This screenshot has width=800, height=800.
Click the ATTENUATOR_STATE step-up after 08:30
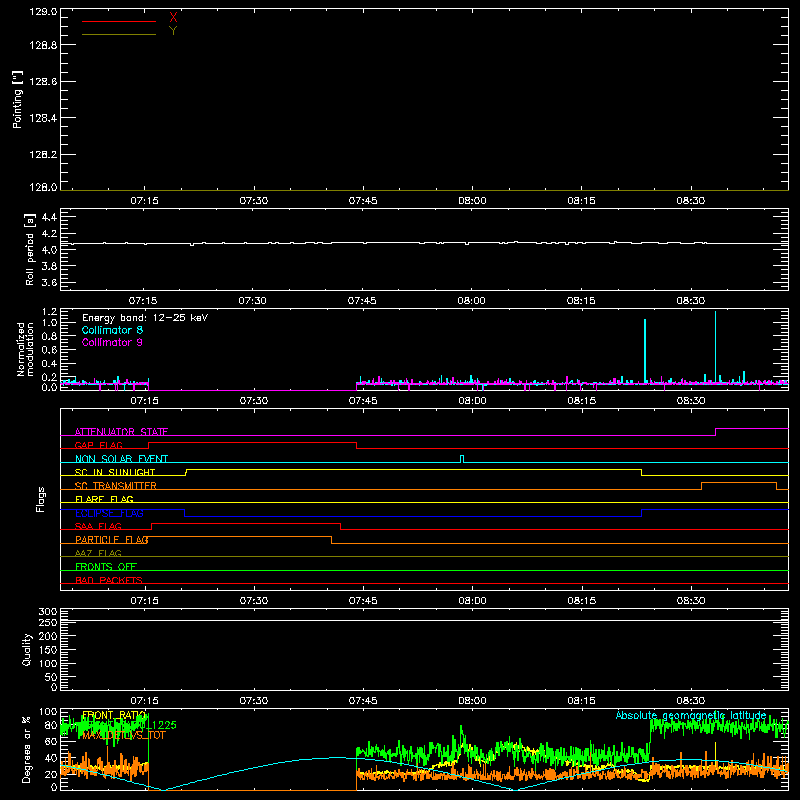(716, 432)
